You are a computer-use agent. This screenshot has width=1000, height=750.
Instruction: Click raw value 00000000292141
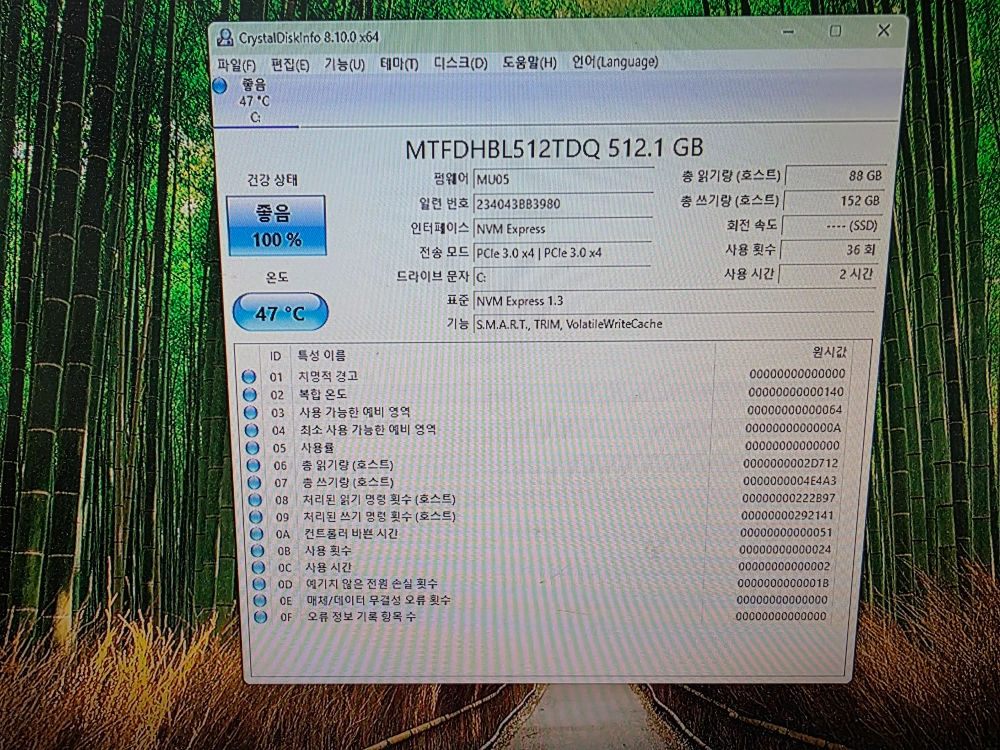788,515
